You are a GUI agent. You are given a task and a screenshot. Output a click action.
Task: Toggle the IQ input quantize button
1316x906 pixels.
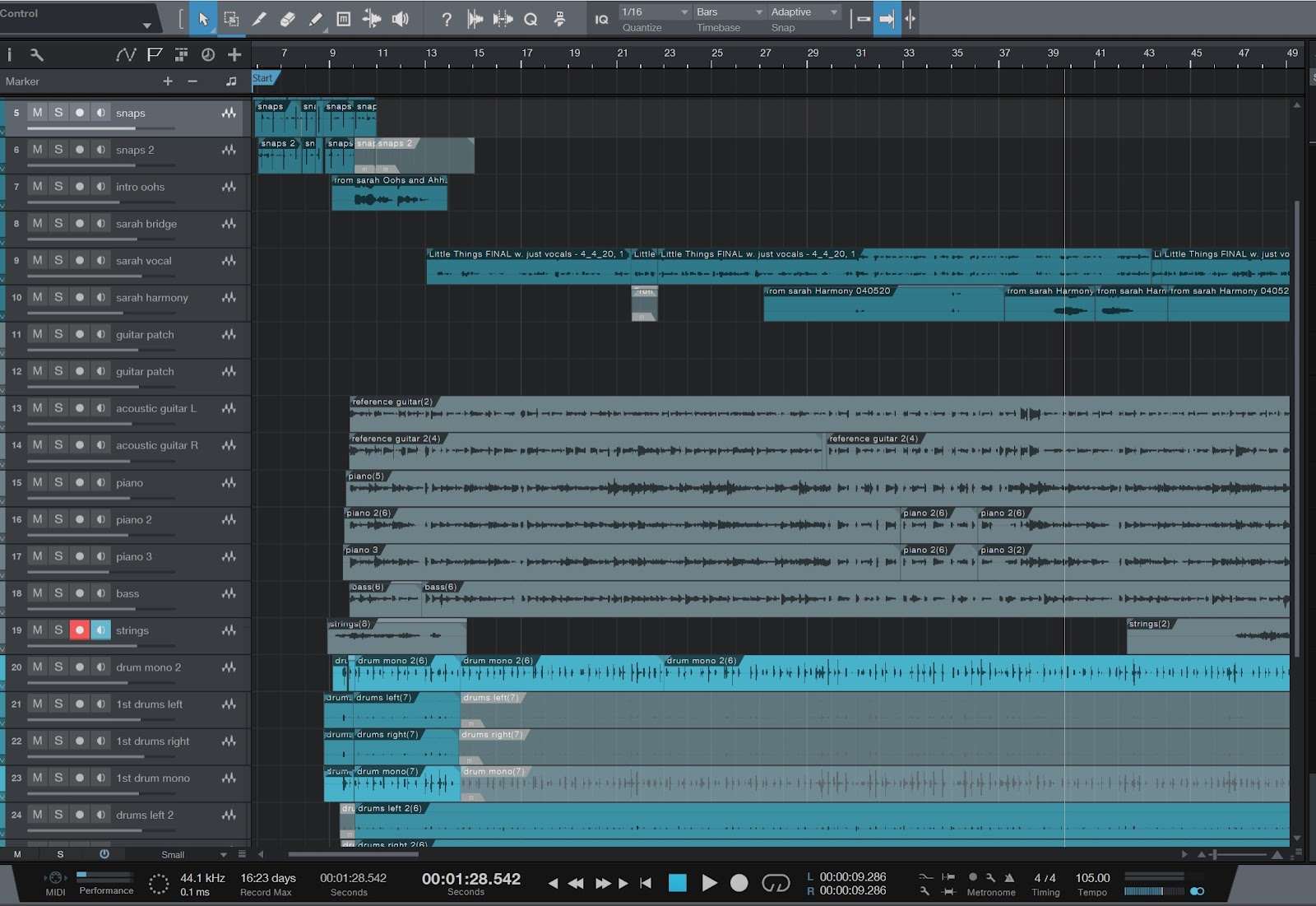point(602,19)
